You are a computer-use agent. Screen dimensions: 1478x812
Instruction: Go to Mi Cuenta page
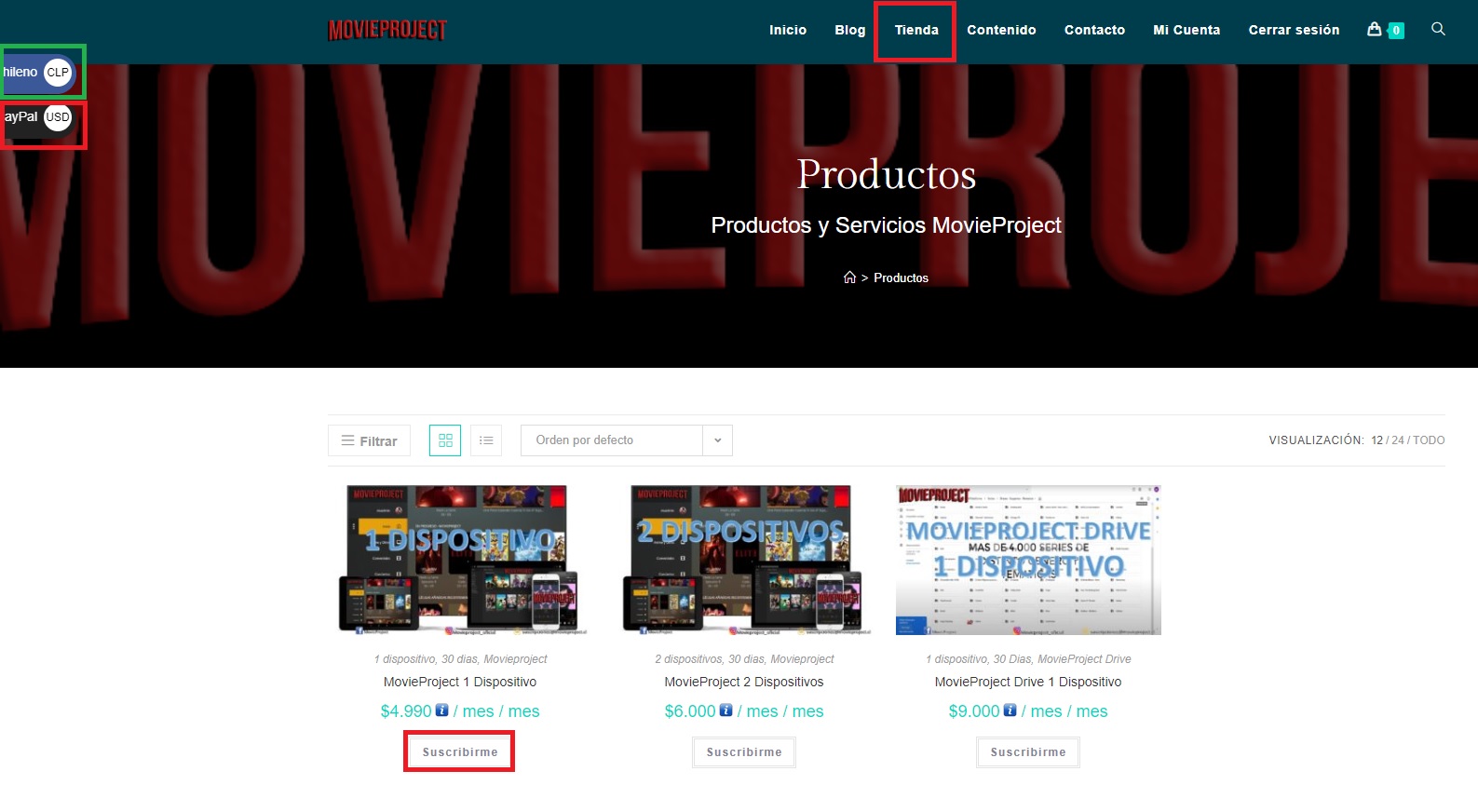pyautogui.click(x=1186, y=30)
